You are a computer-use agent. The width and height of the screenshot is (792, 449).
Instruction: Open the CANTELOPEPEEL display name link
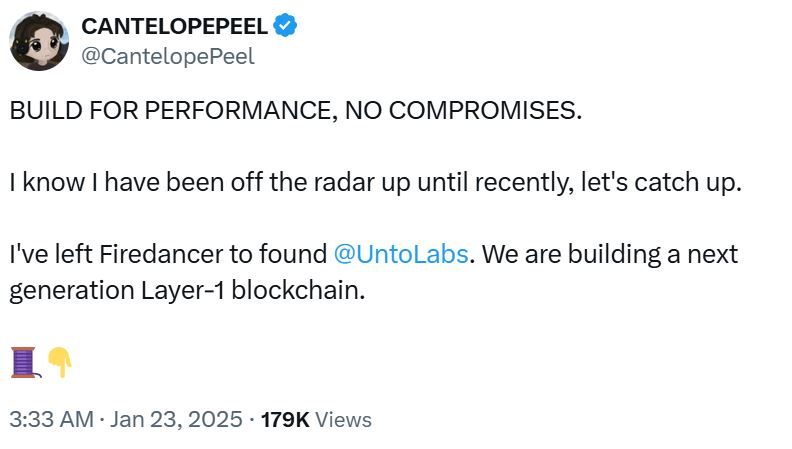(x=175, y=26)
